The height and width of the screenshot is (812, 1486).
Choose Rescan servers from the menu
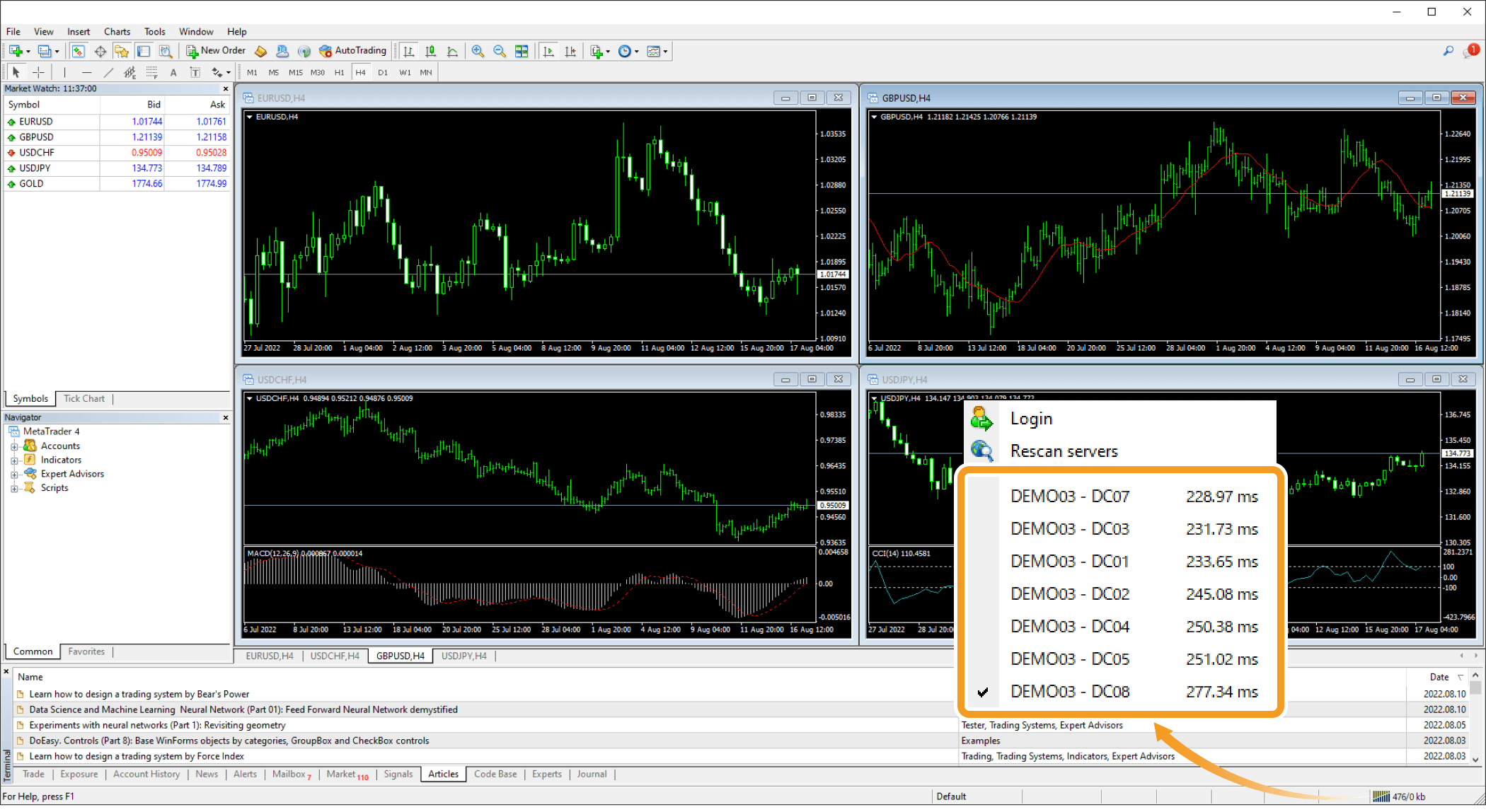tap(1120, 451)
